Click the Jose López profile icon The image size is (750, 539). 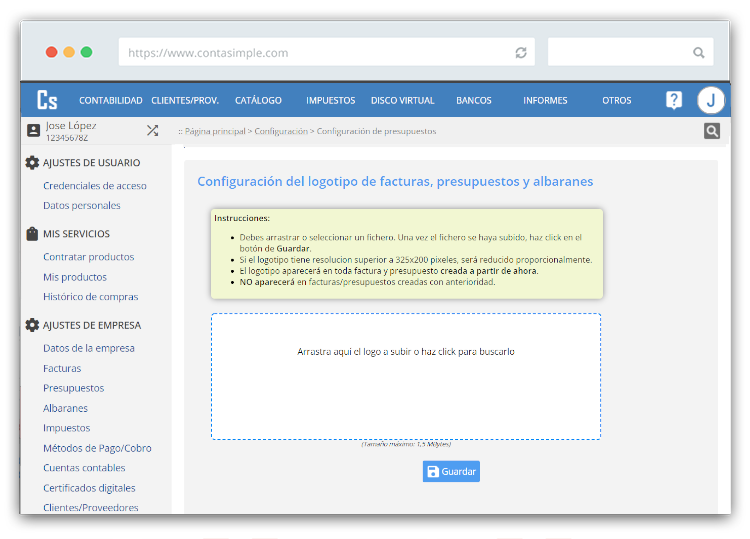click(34, 130)
